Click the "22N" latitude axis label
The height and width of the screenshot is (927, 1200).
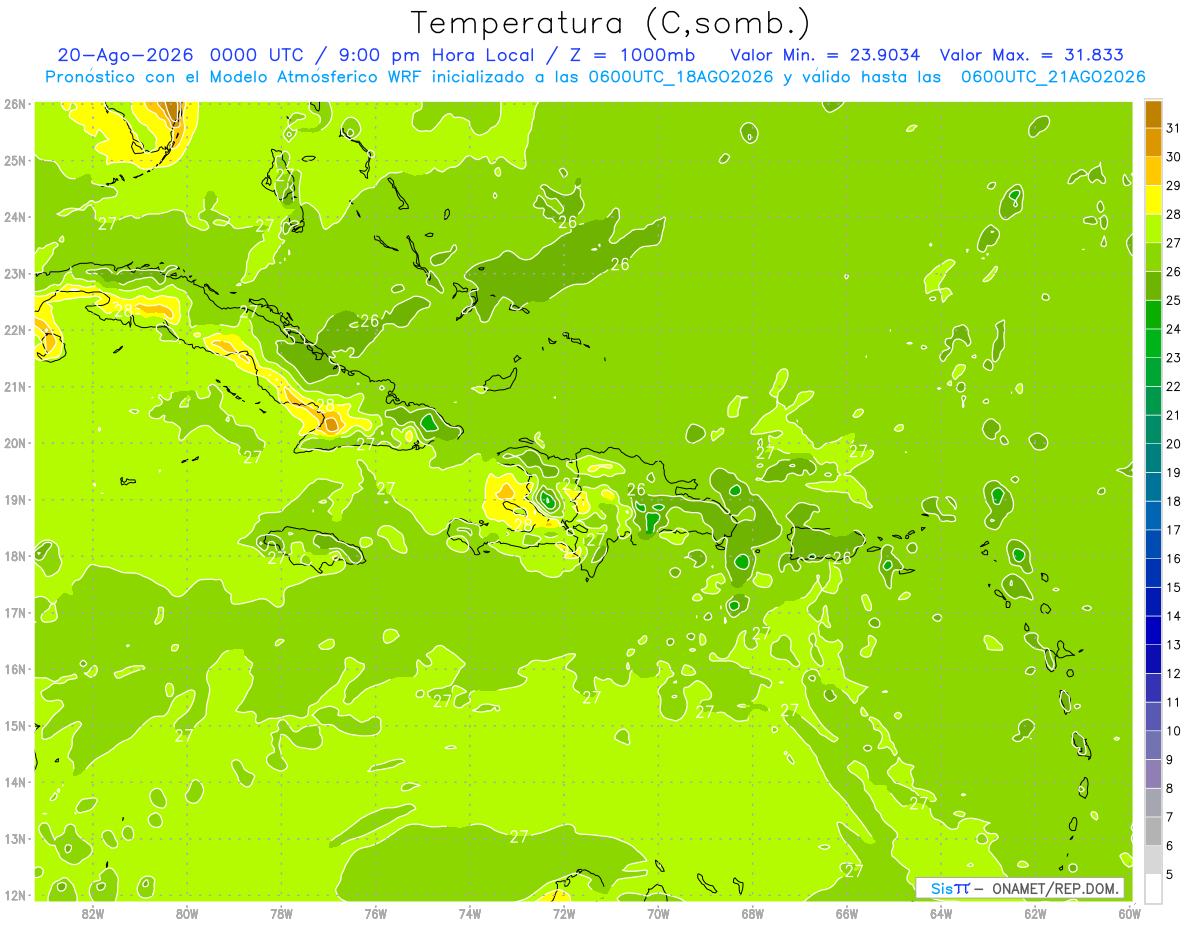15,330
